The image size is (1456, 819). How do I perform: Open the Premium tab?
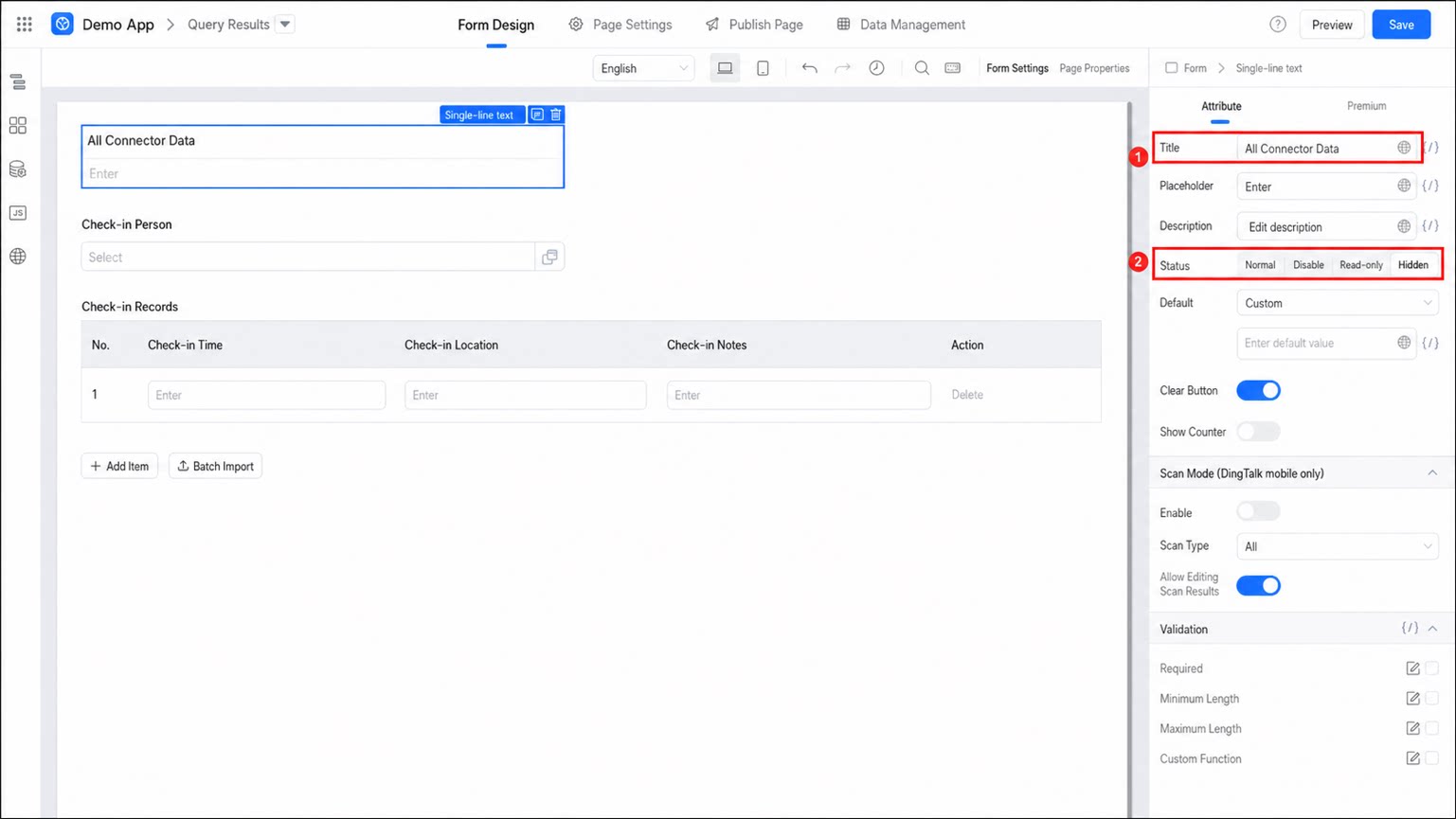coord(1366,106)
